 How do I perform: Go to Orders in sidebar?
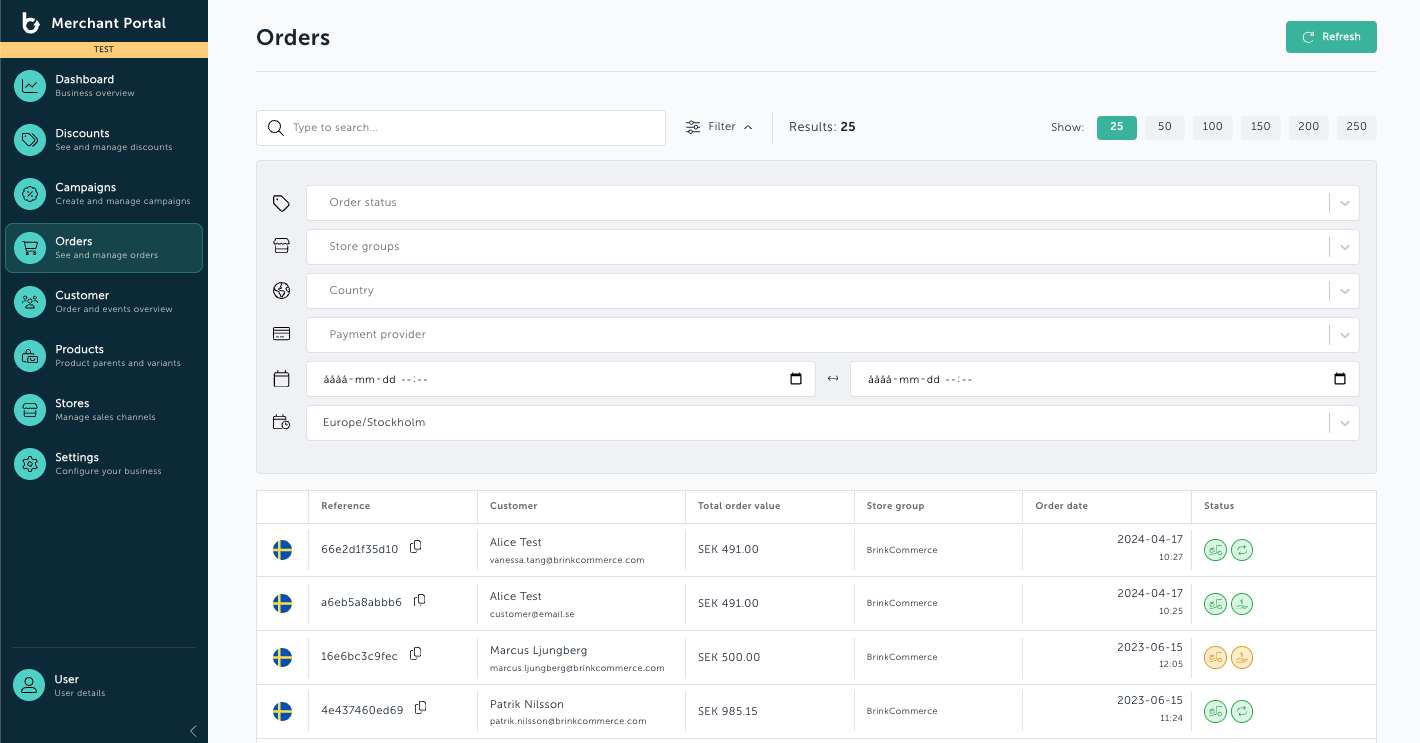point(104,248)
